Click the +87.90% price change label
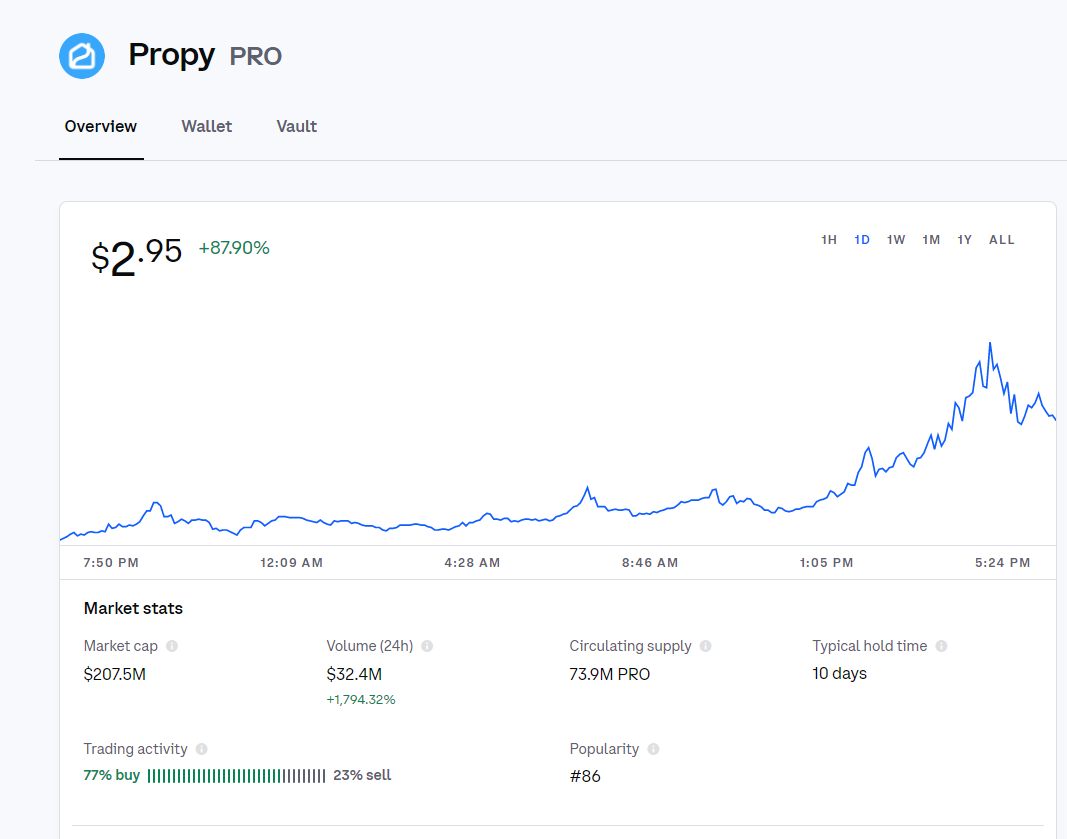This screenshot has width=1067, height=839. [x=234, y=248]
